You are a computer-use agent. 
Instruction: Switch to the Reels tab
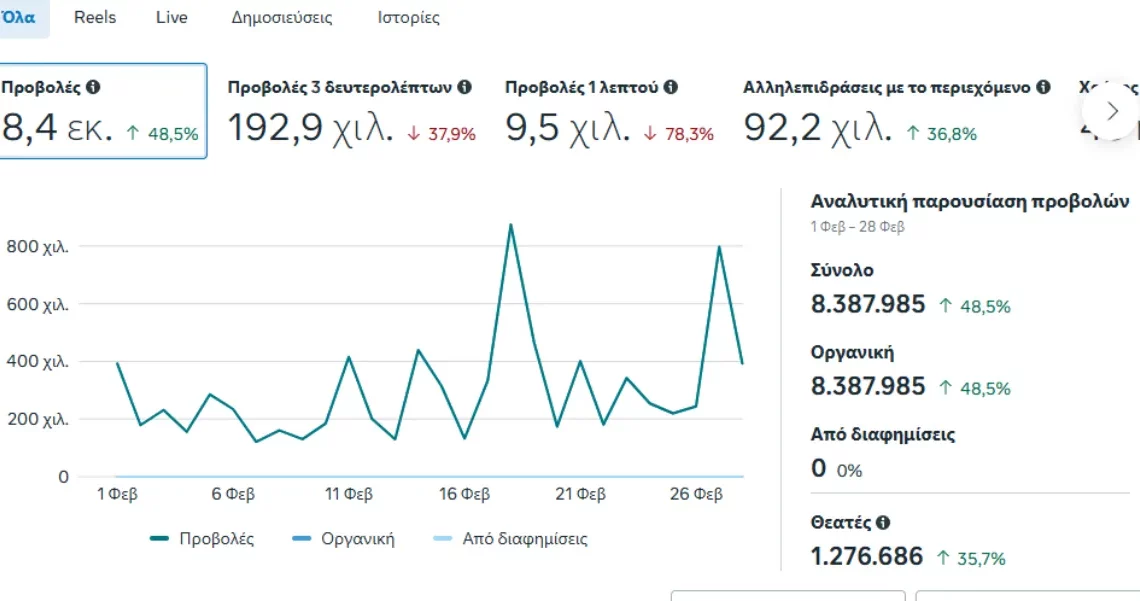tap(95, 18)
